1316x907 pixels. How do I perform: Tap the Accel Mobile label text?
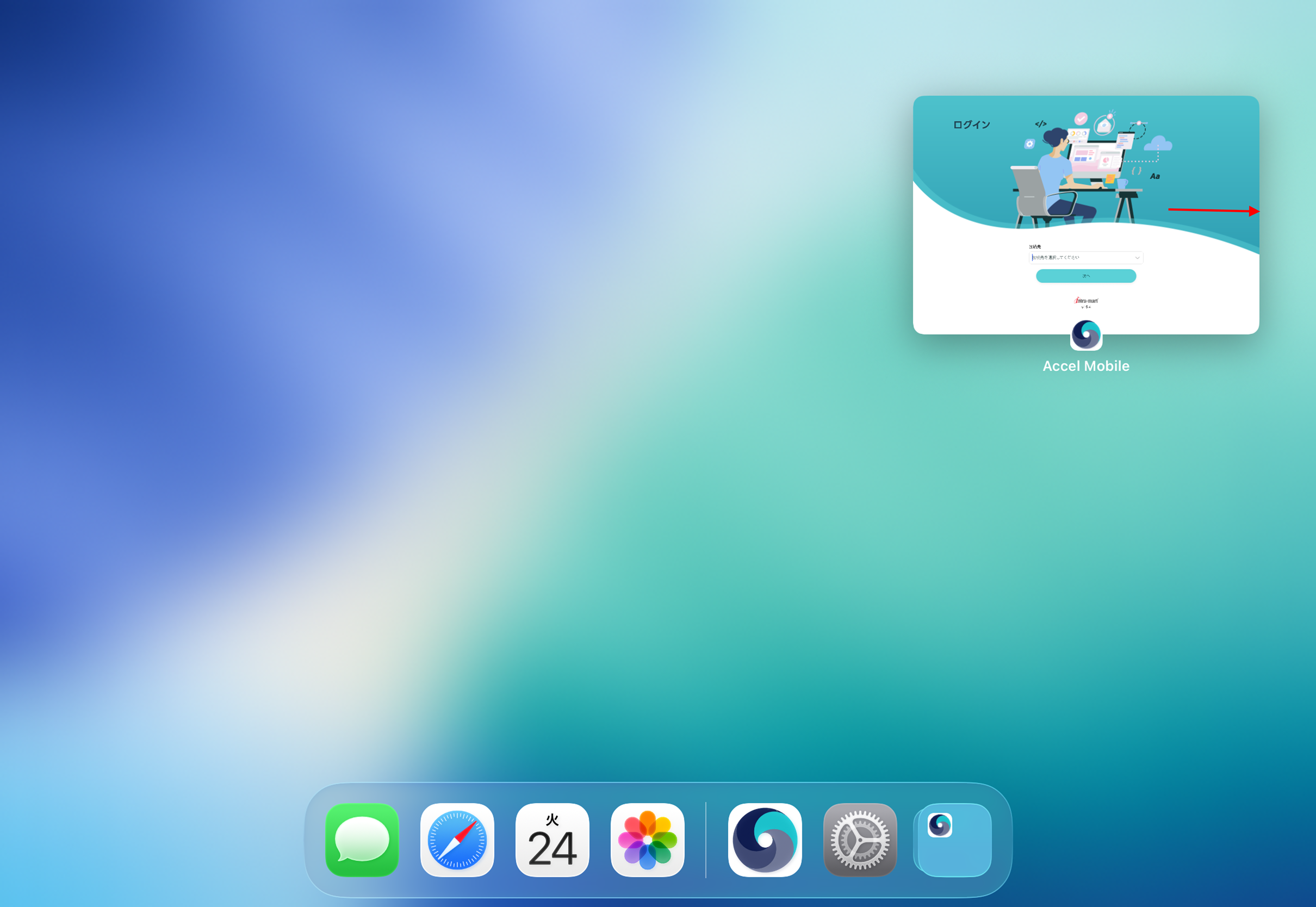coord(1086,366)
